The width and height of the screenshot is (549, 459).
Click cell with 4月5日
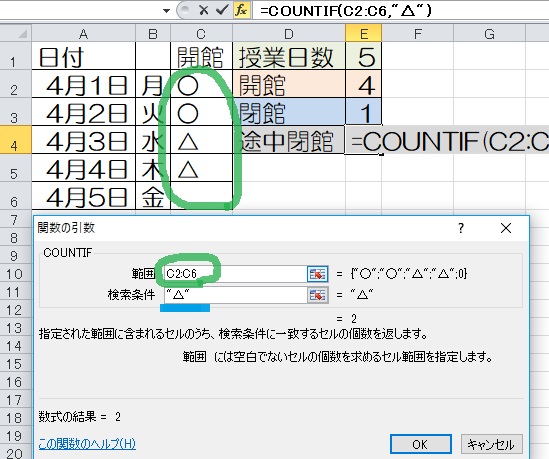[83, 196]
